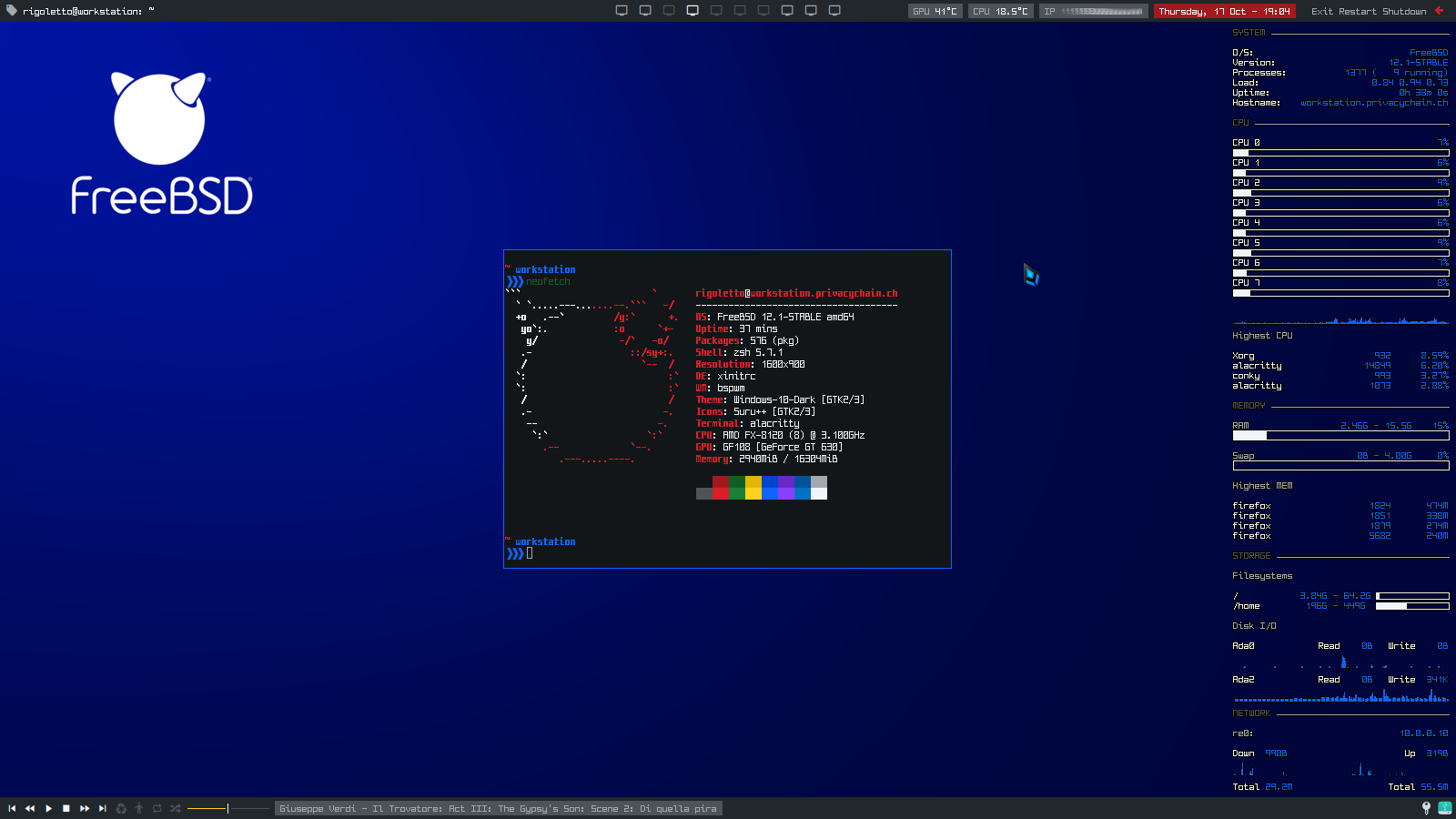Switch to the last workspace icon
The image size is (1456, 819).
(x=834, y=11)
